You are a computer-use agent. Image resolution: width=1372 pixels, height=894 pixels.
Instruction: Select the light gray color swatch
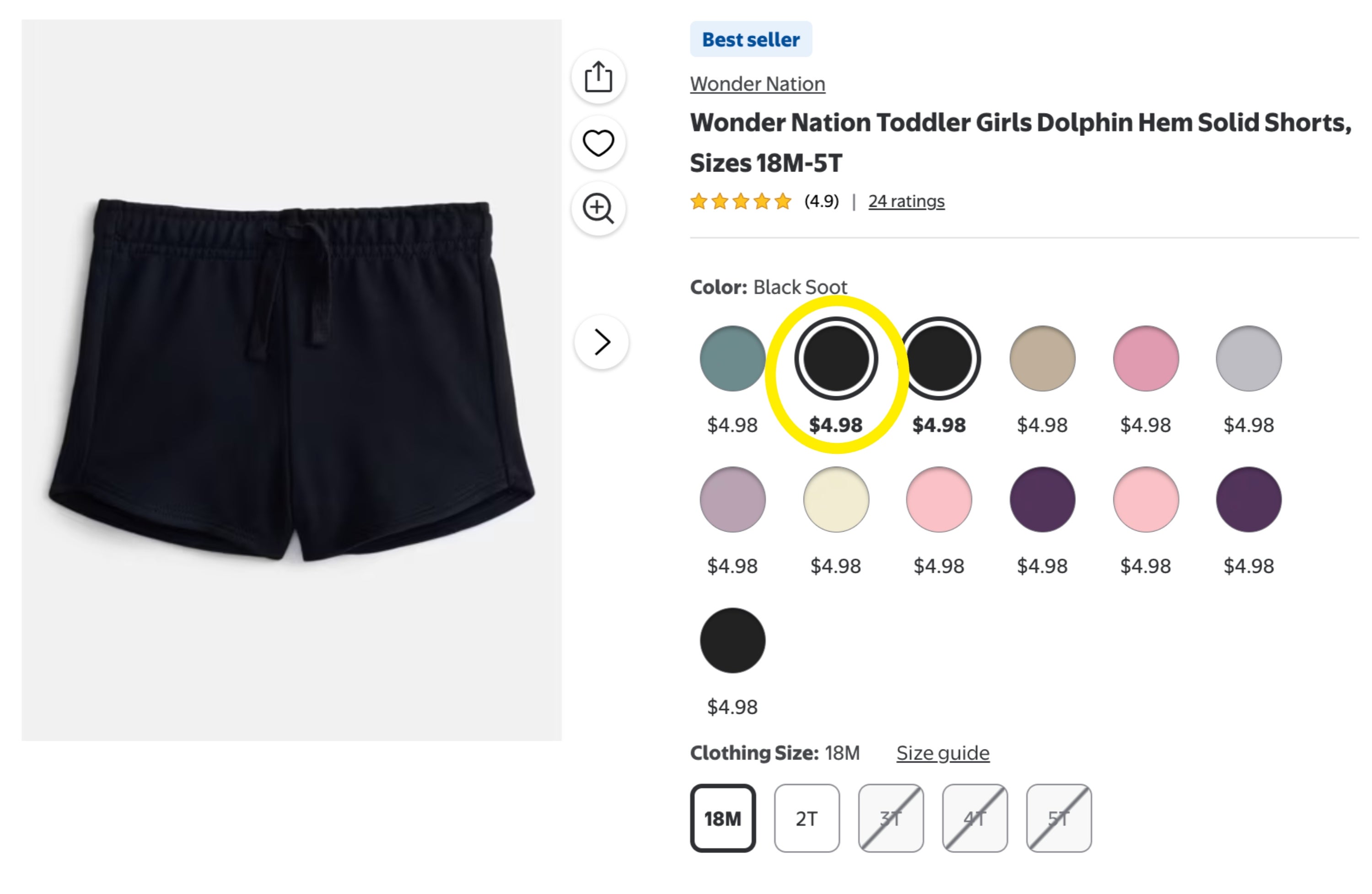pos(1248,359)
